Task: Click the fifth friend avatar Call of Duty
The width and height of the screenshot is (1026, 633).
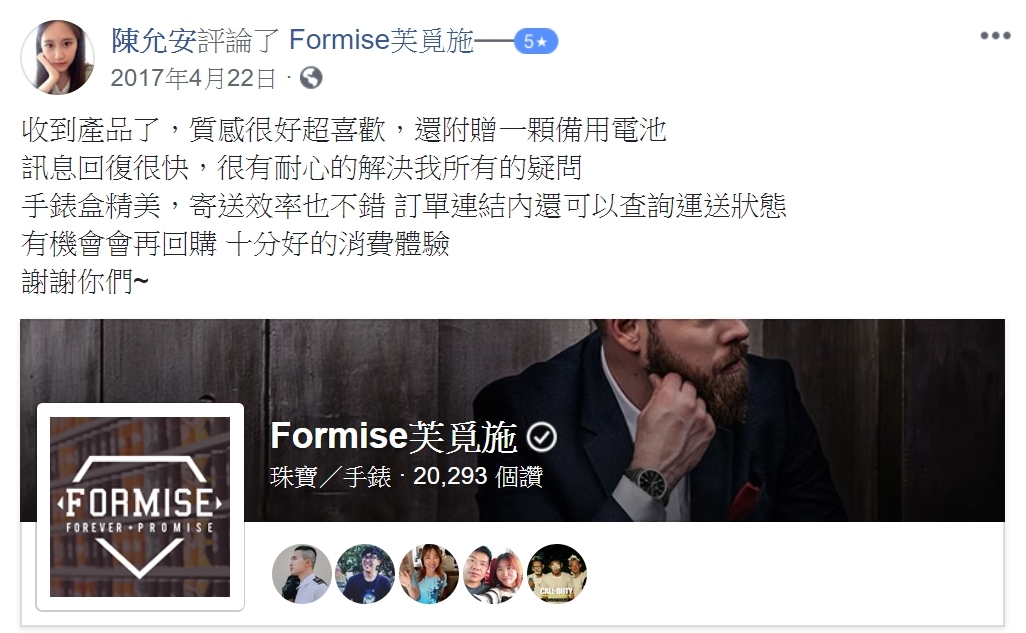Action: tap(557, 573)
